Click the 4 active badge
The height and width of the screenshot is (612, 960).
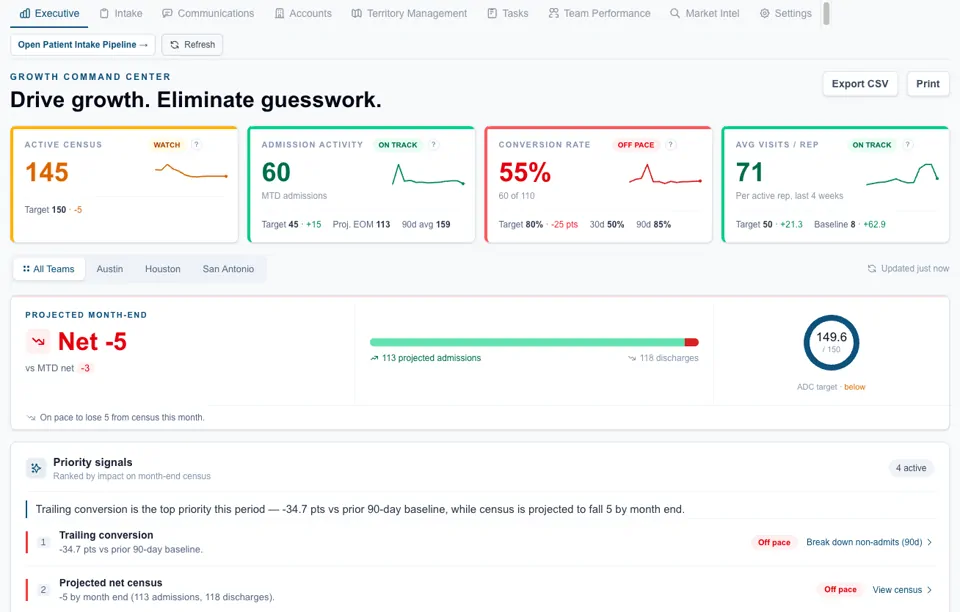pyautogui.click(x=911, y=468)
